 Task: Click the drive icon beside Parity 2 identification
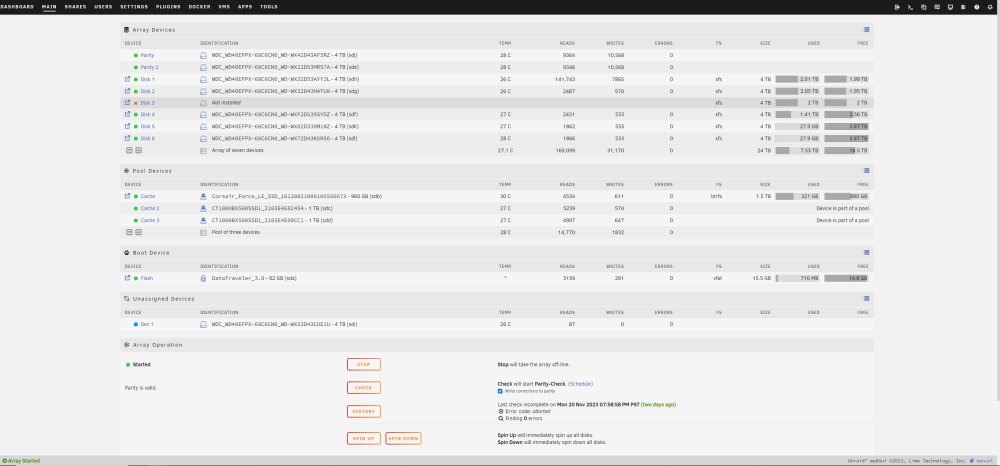(x=203, y=67)
